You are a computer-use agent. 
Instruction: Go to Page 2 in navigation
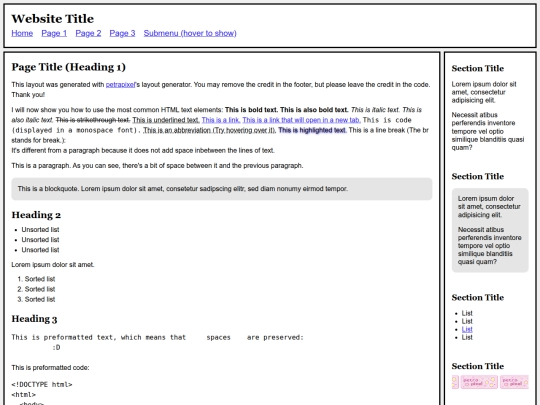coord(88,33)
